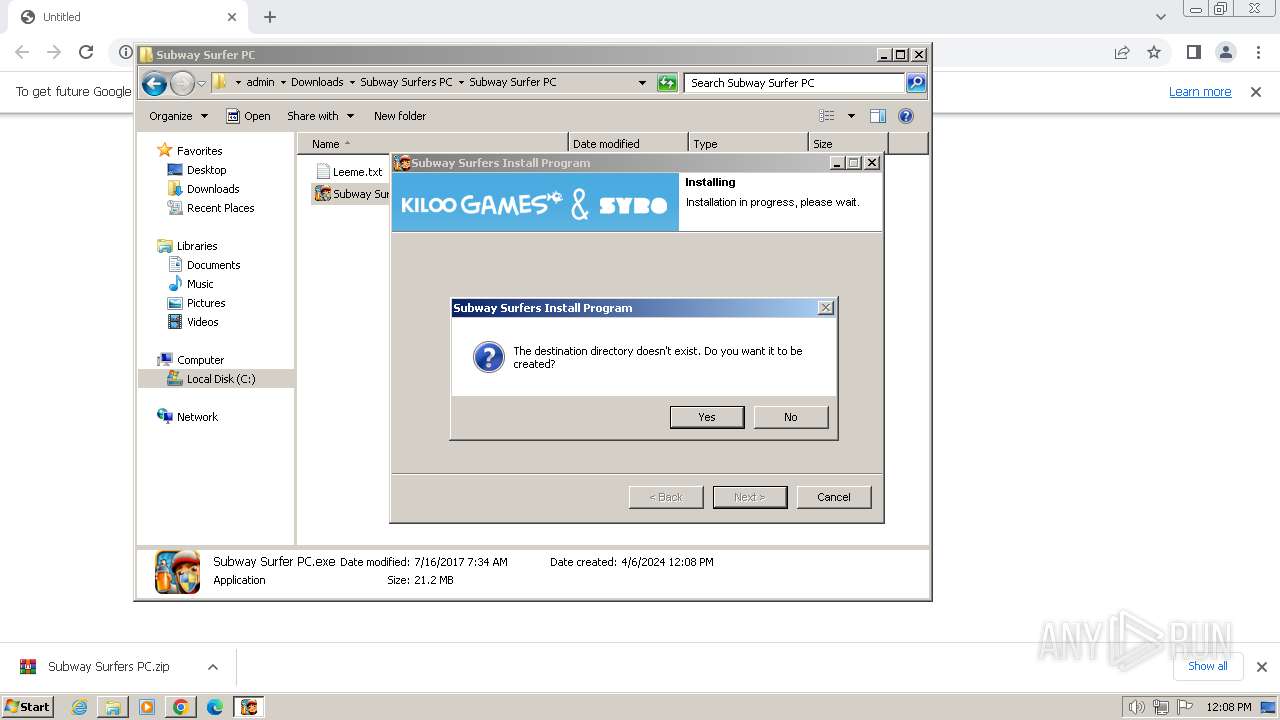This screenshot has height=720, width=1280.
Task: Select Recent Places in navigation pane
Action: 220,208
